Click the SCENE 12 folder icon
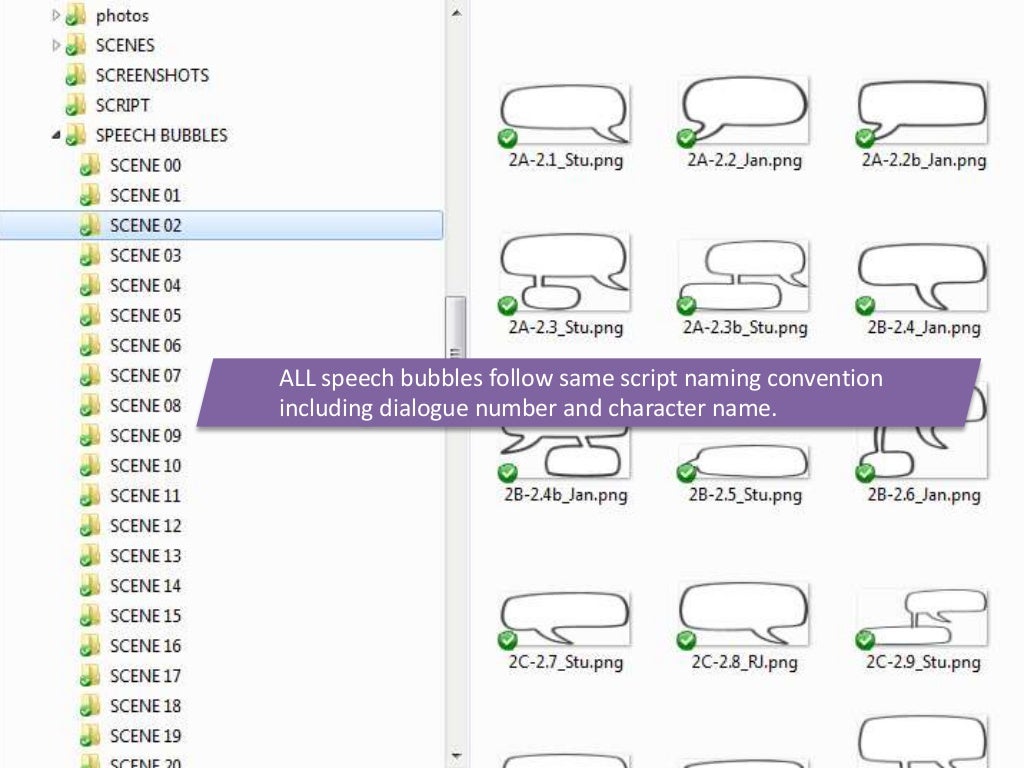 pos(90,526)
